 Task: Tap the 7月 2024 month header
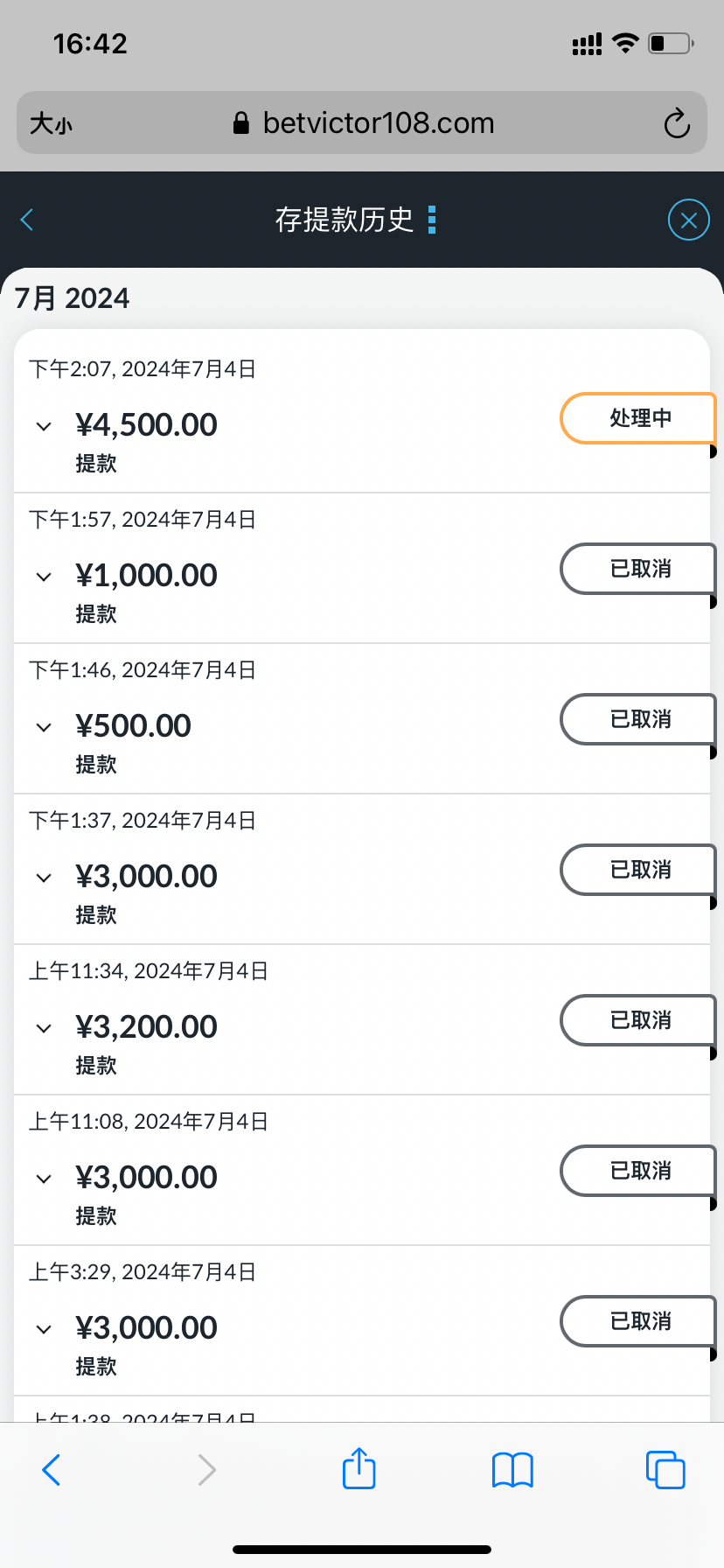(x=73, y=298)
